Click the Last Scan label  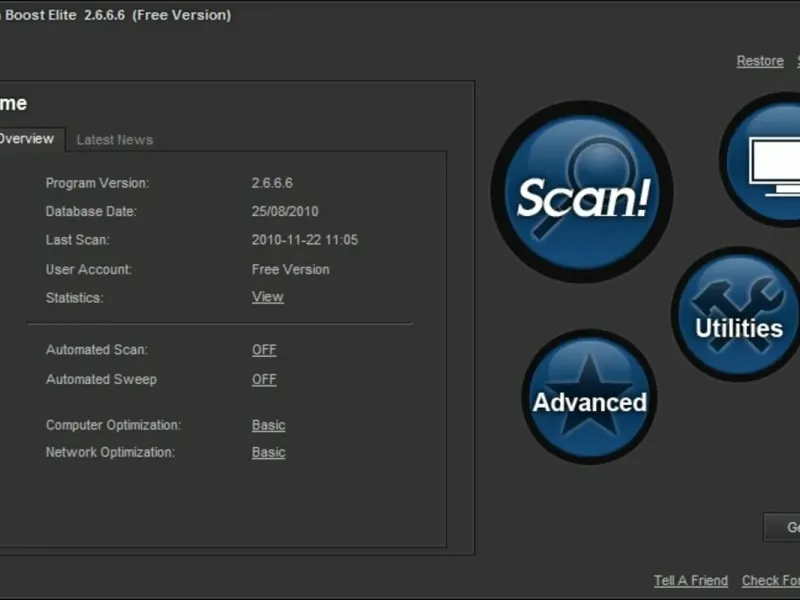[x=78, y=240]
